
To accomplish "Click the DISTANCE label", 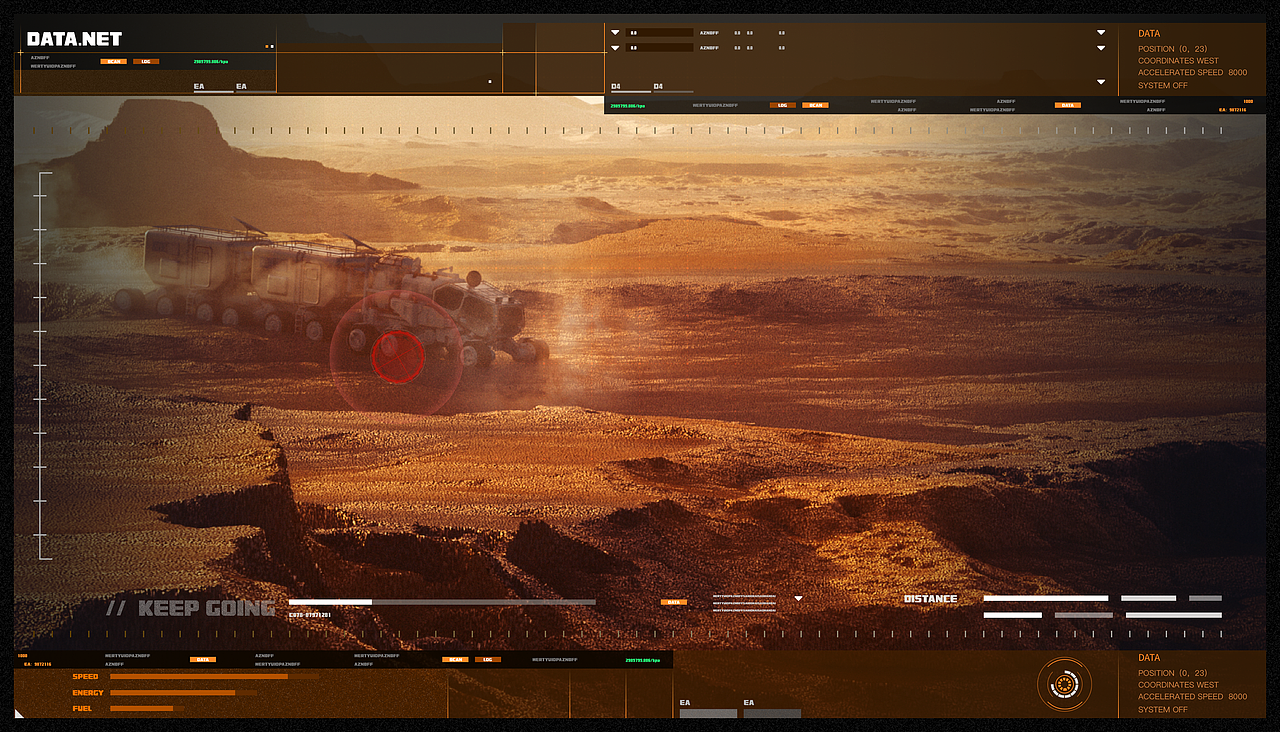I will click(x=930, y=599).
